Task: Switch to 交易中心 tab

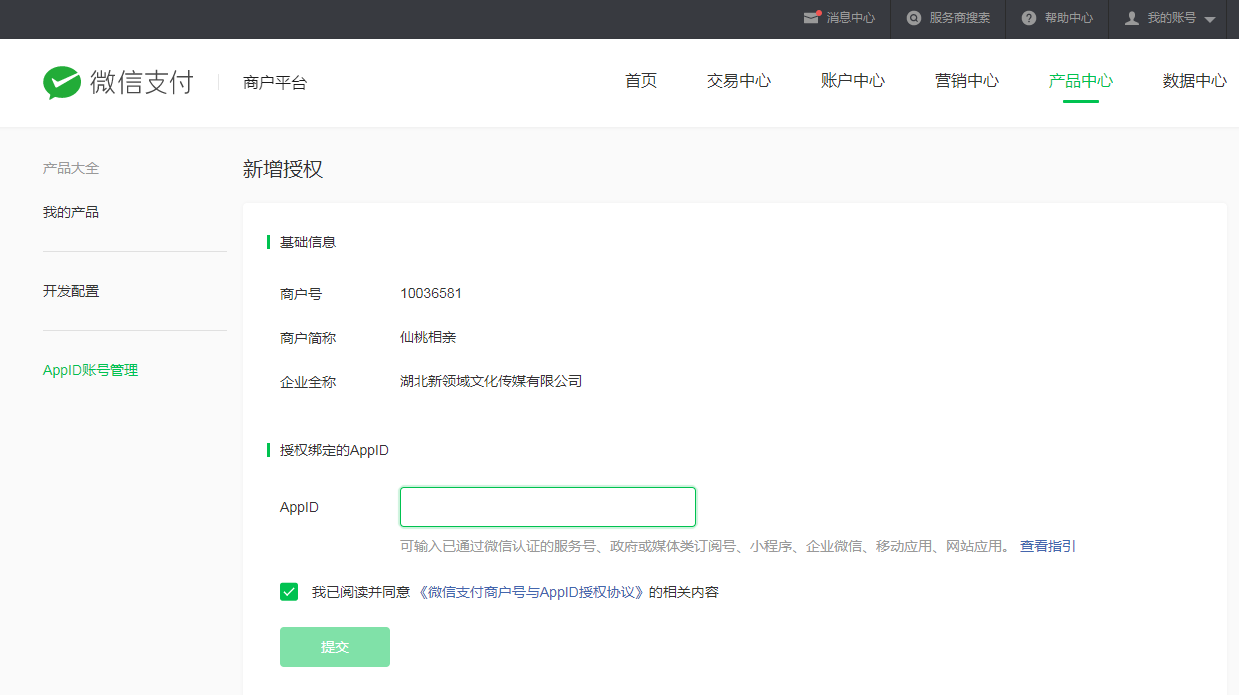Action: (739, 81)
